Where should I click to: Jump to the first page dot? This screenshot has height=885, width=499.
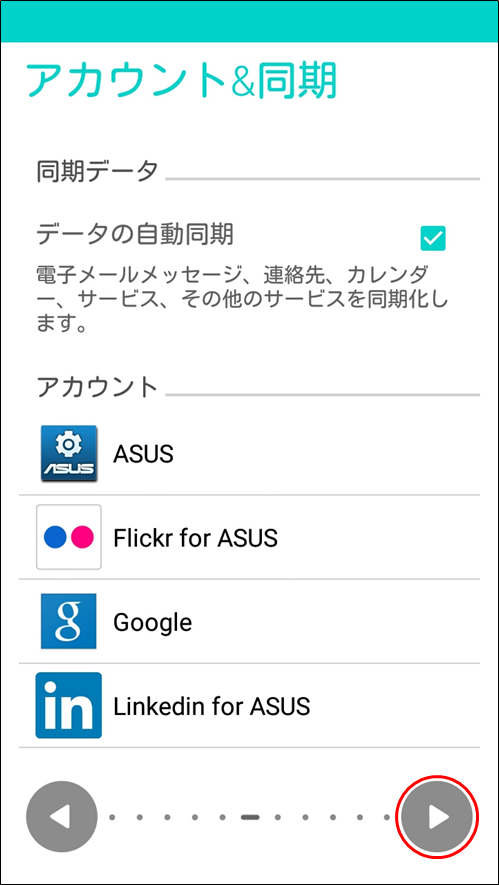[x=112, y=817]
